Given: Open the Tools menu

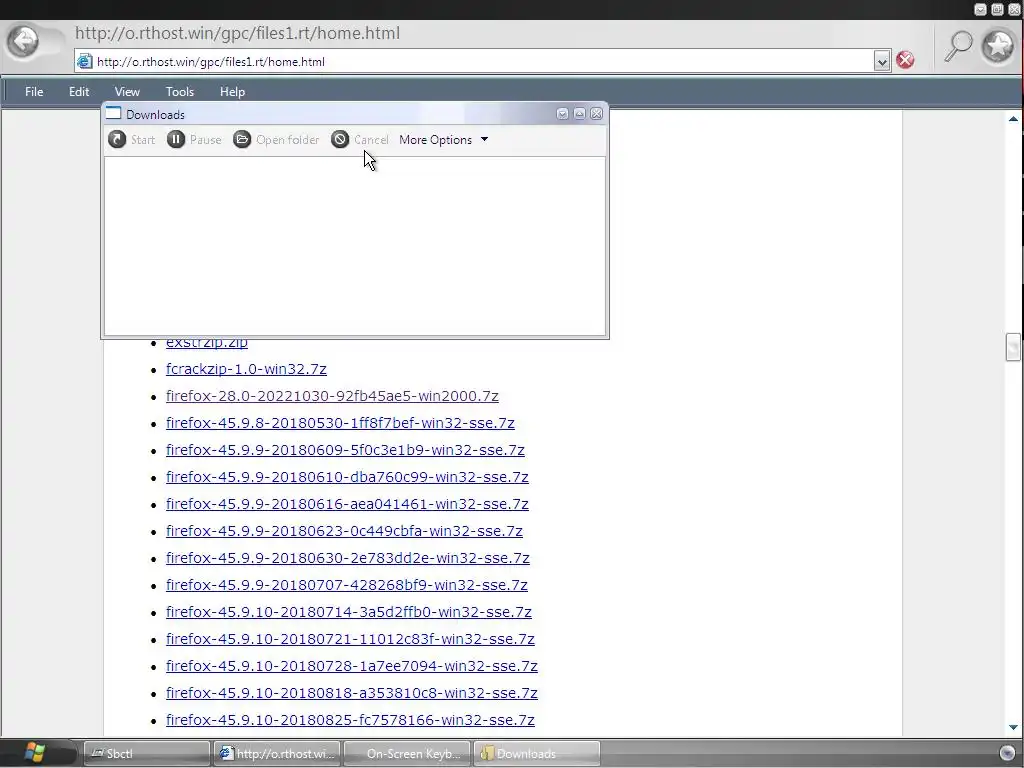Looking at the screenshot, I should [x=180, y=91].
